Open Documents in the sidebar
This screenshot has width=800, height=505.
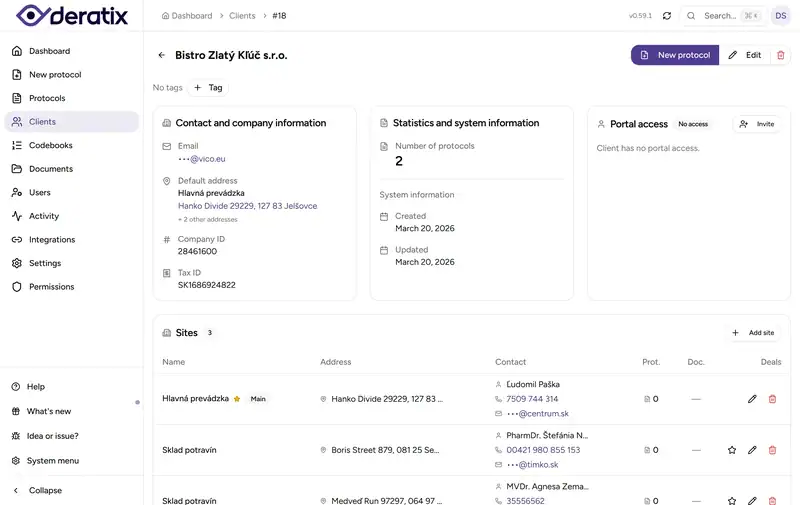(71, 169)
